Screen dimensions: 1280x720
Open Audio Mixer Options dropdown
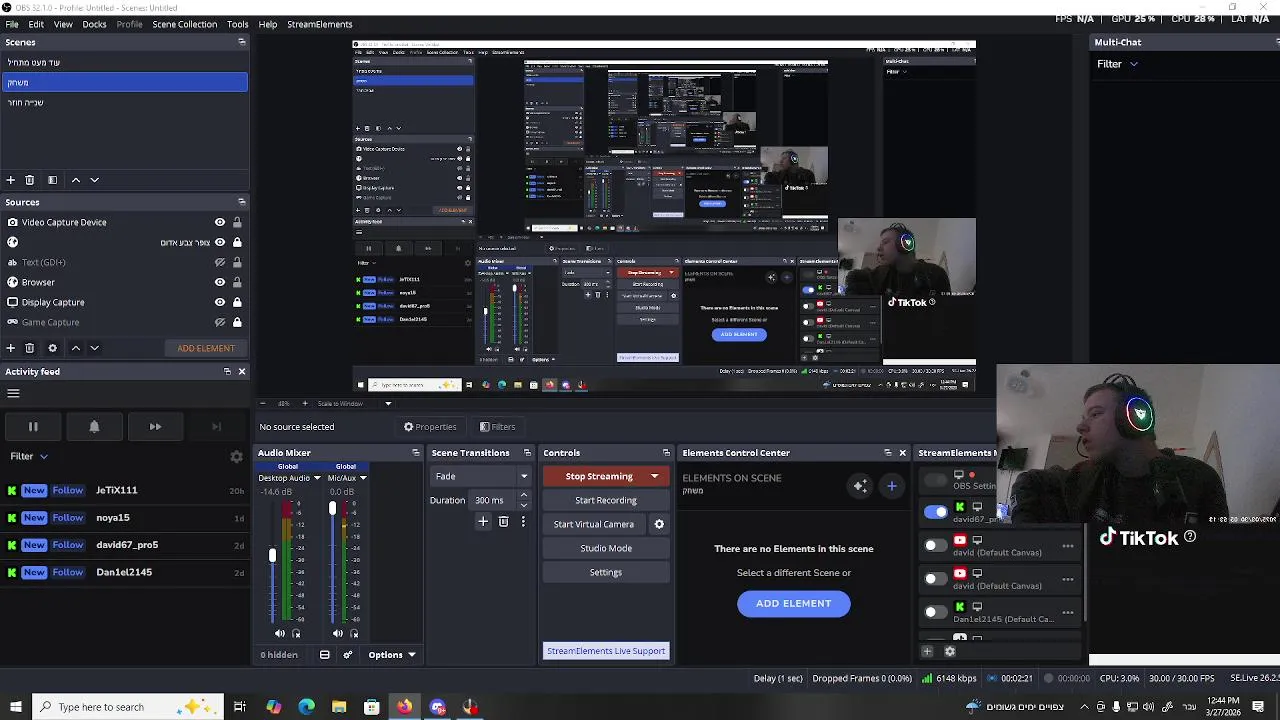391,655
